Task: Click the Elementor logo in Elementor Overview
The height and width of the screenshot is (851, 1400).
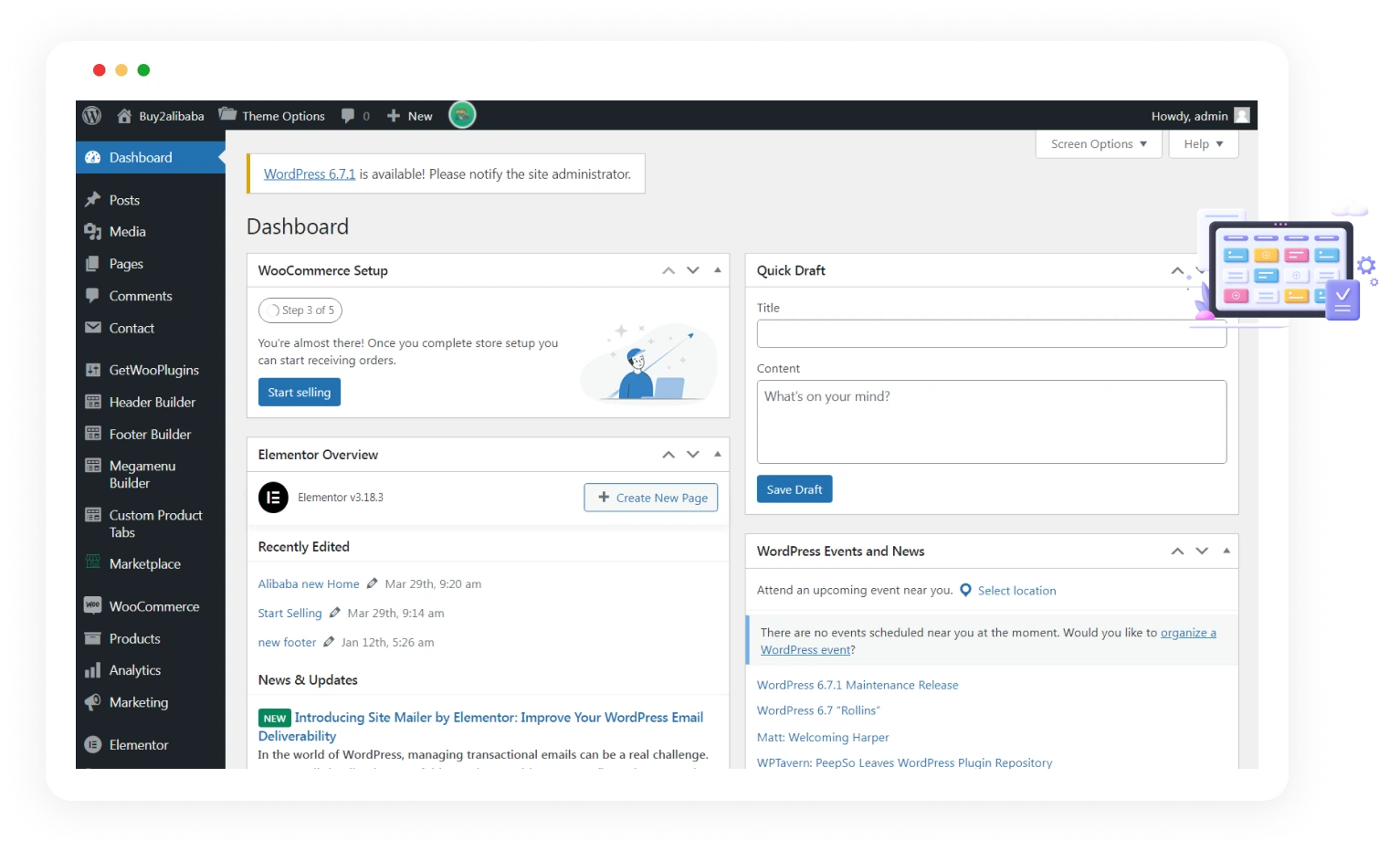Action: pyautogui.click(x=273, y=498)
